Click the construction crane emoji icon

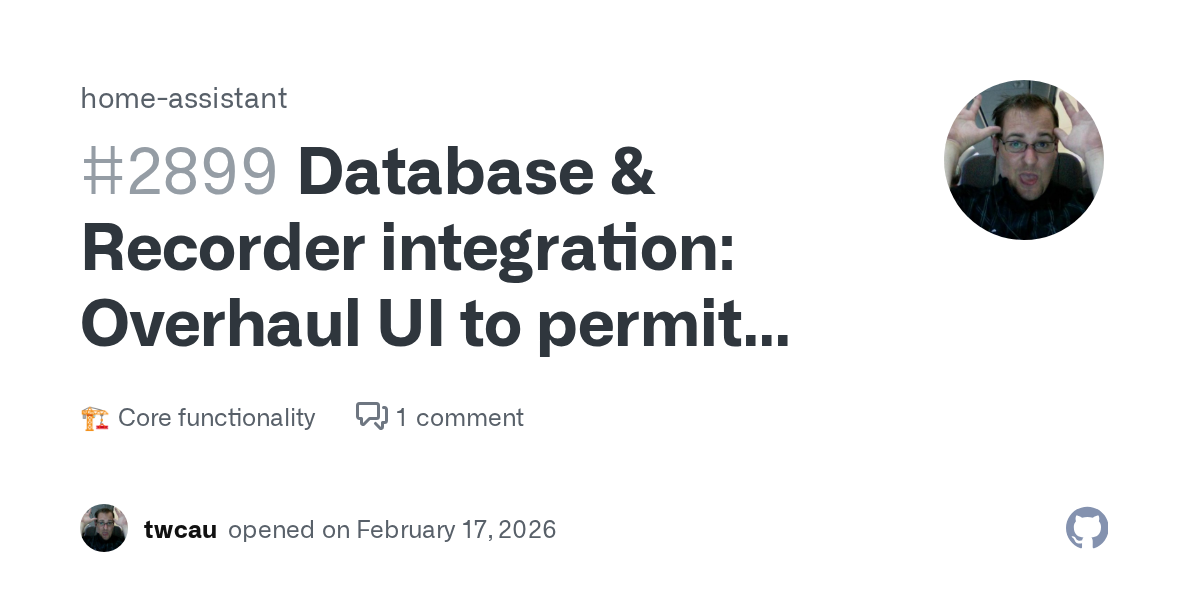point(95,418)
